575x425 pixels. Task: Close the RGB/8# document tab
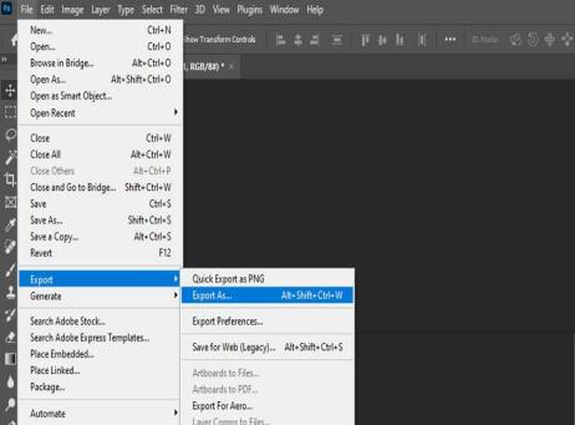pos(231,66)
